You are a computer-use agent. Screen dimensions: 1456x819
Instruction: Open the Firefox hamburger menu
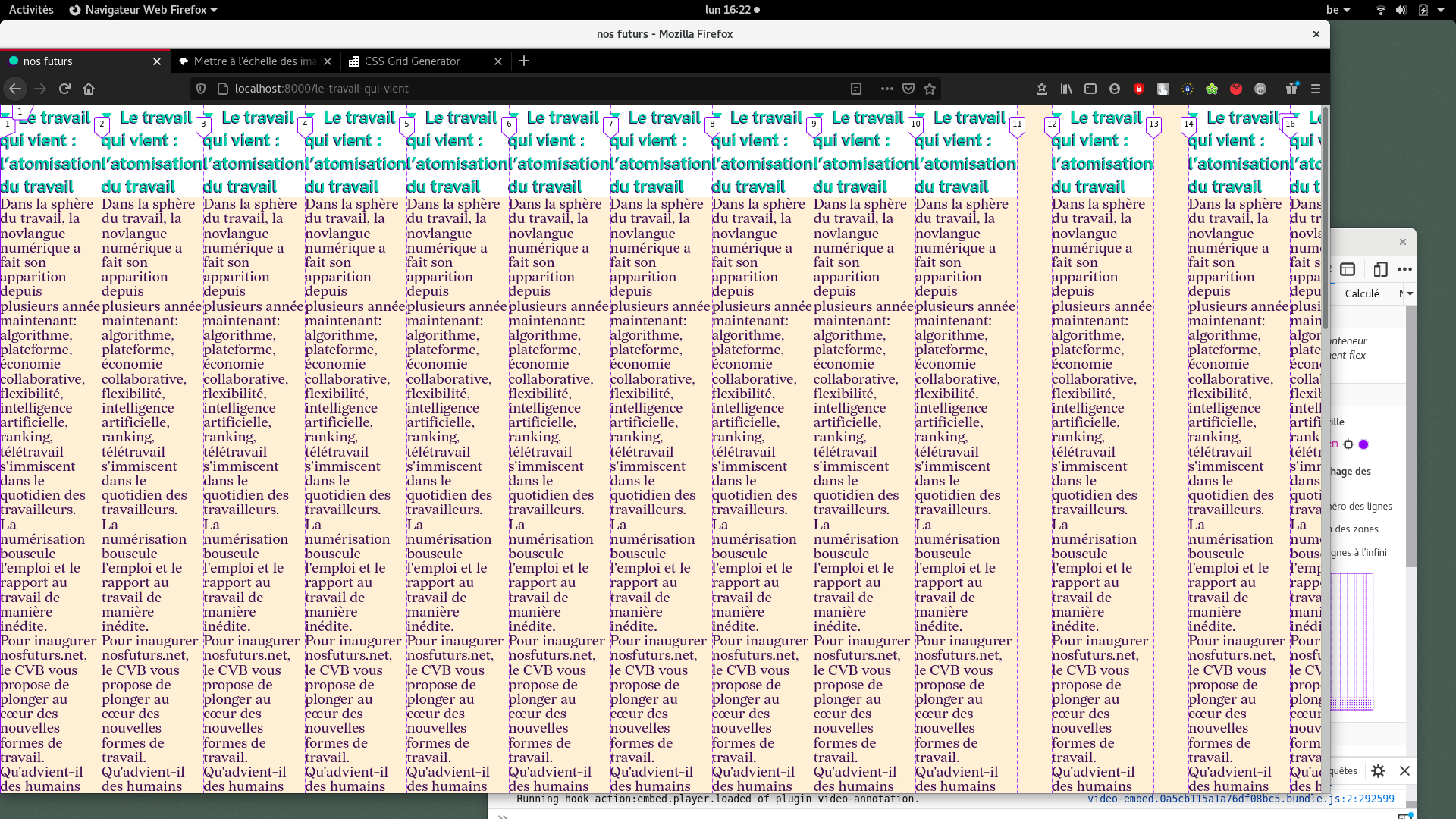(1316, 89)
